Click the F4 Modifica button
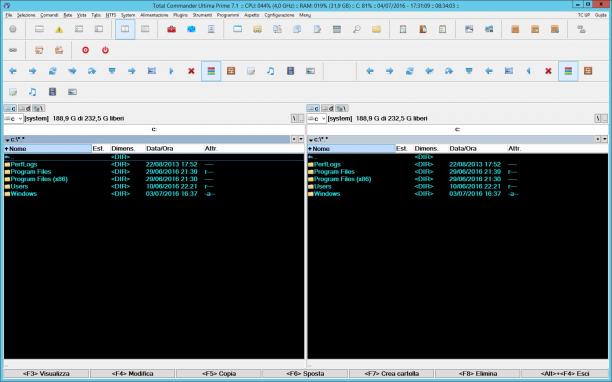Image resolution: width=612 pixels, height=382 pixels. [x=132, y=373]
